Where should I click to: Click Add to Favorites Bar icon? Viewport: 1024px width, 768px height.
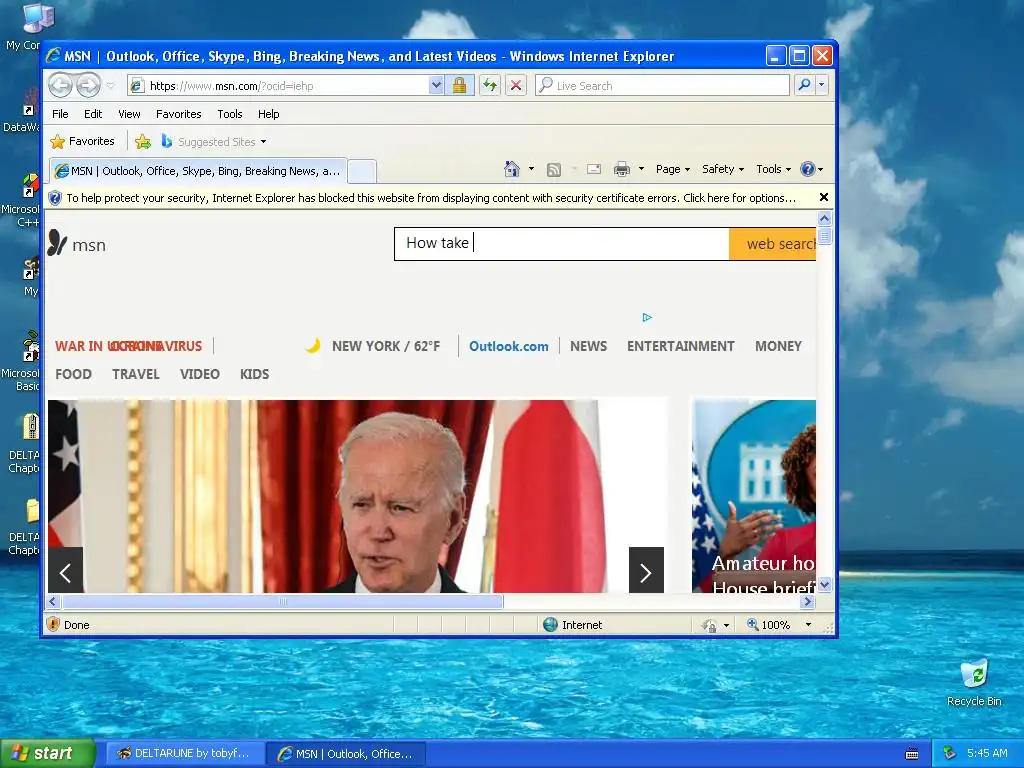142,141
